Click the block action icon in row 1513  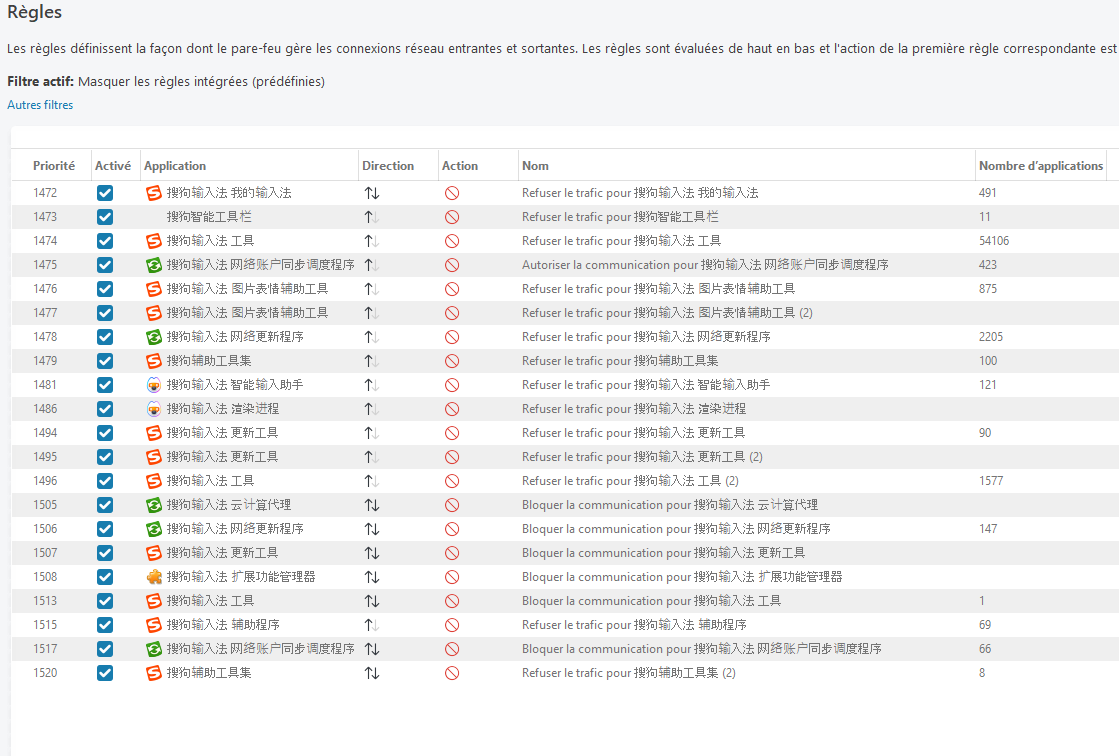click(452, 601)
